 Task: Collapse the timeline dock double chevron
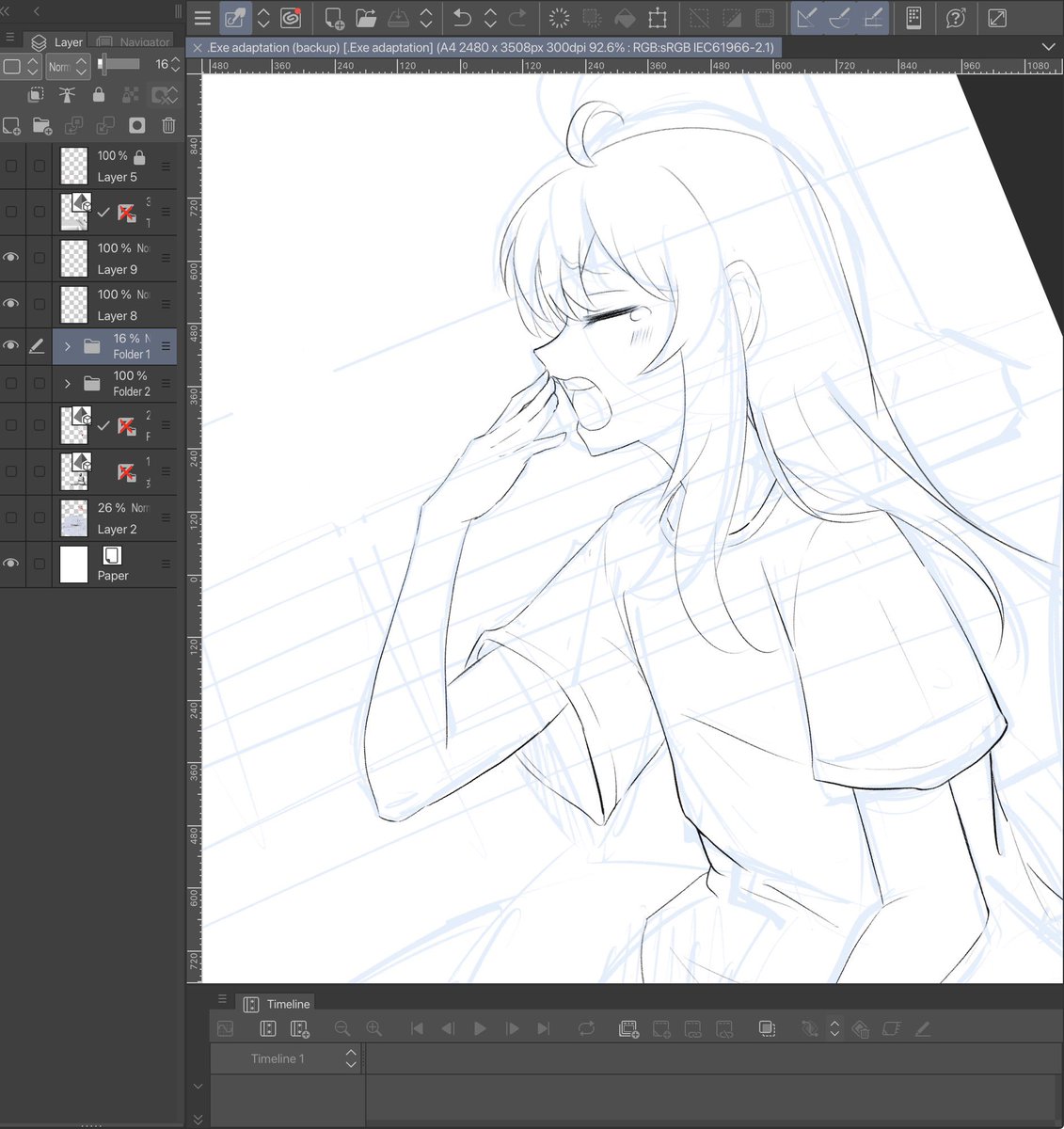point(198,1119)
